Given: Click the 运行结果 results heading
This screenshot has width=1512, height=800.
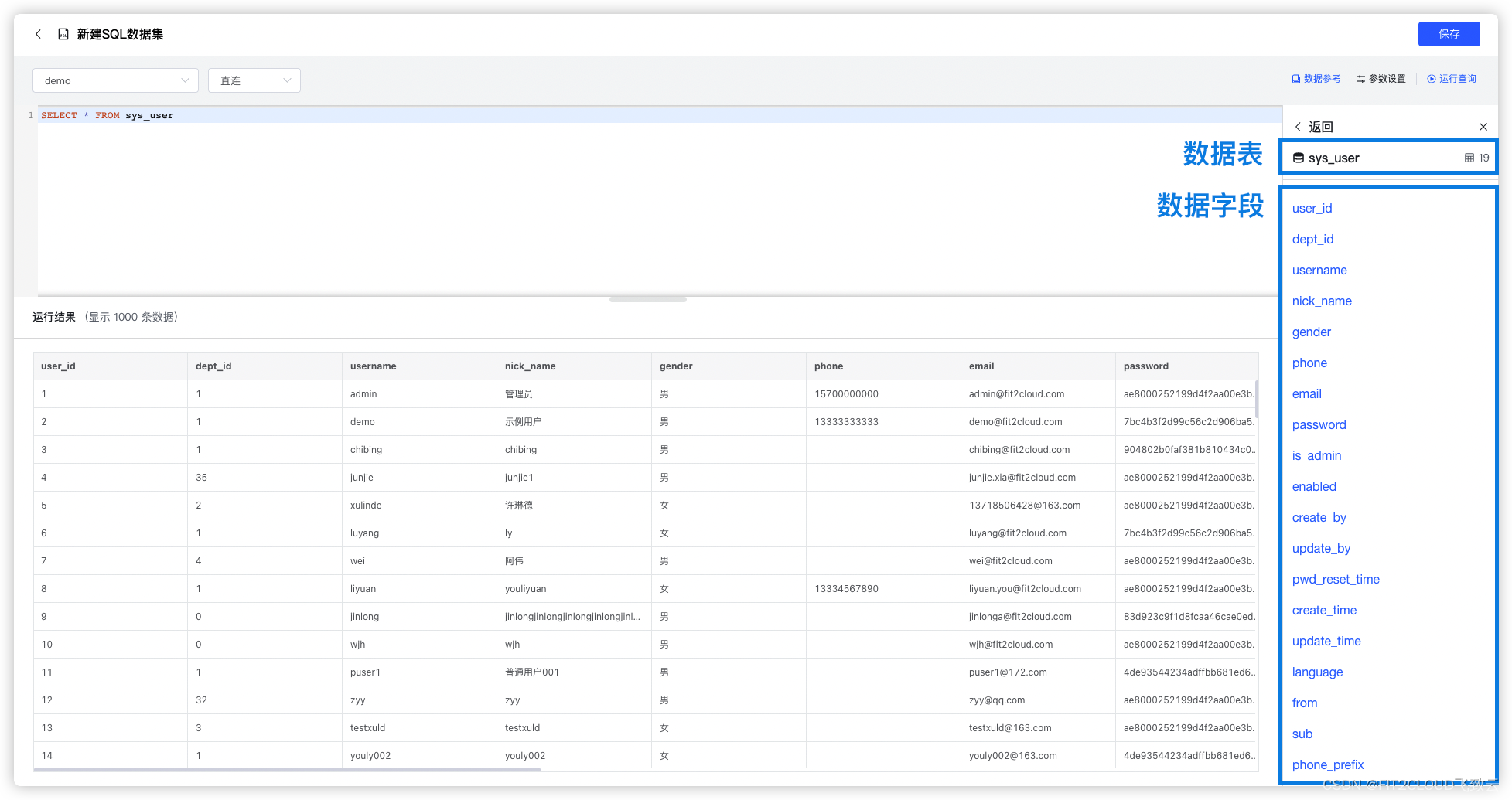Looking at the screenshot, I should tap(54, 317).
